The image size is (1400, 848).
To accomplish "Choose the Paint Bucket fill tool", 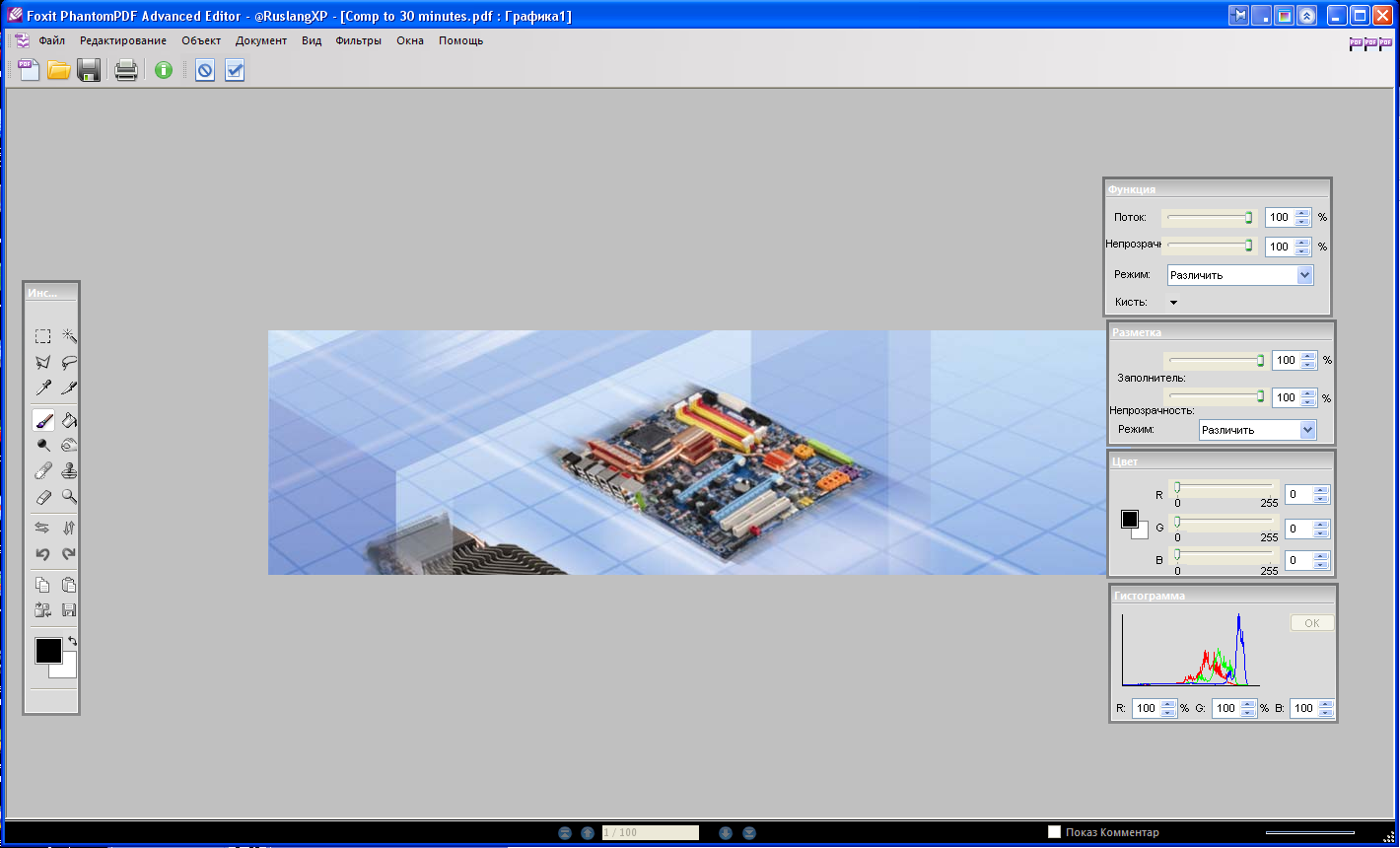I will (69, 420).
